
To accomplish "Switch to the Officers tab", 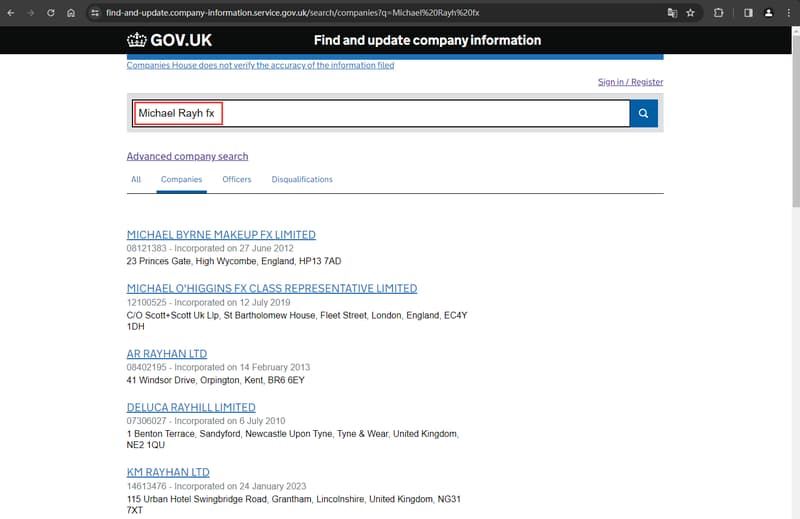I will [237, 179].
